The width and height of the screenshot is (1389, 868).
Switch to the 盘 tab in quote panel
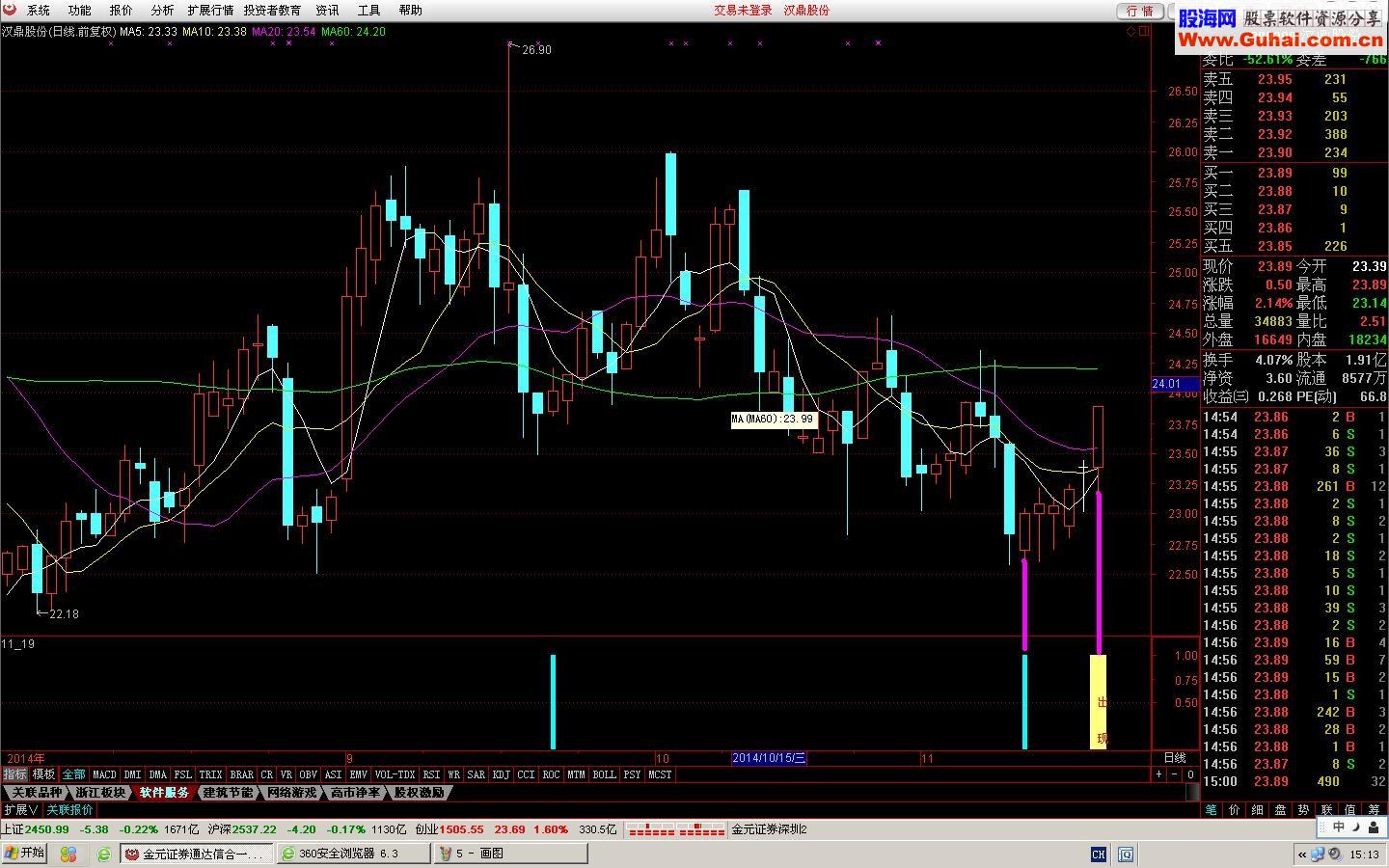[x=1280, y=809]
